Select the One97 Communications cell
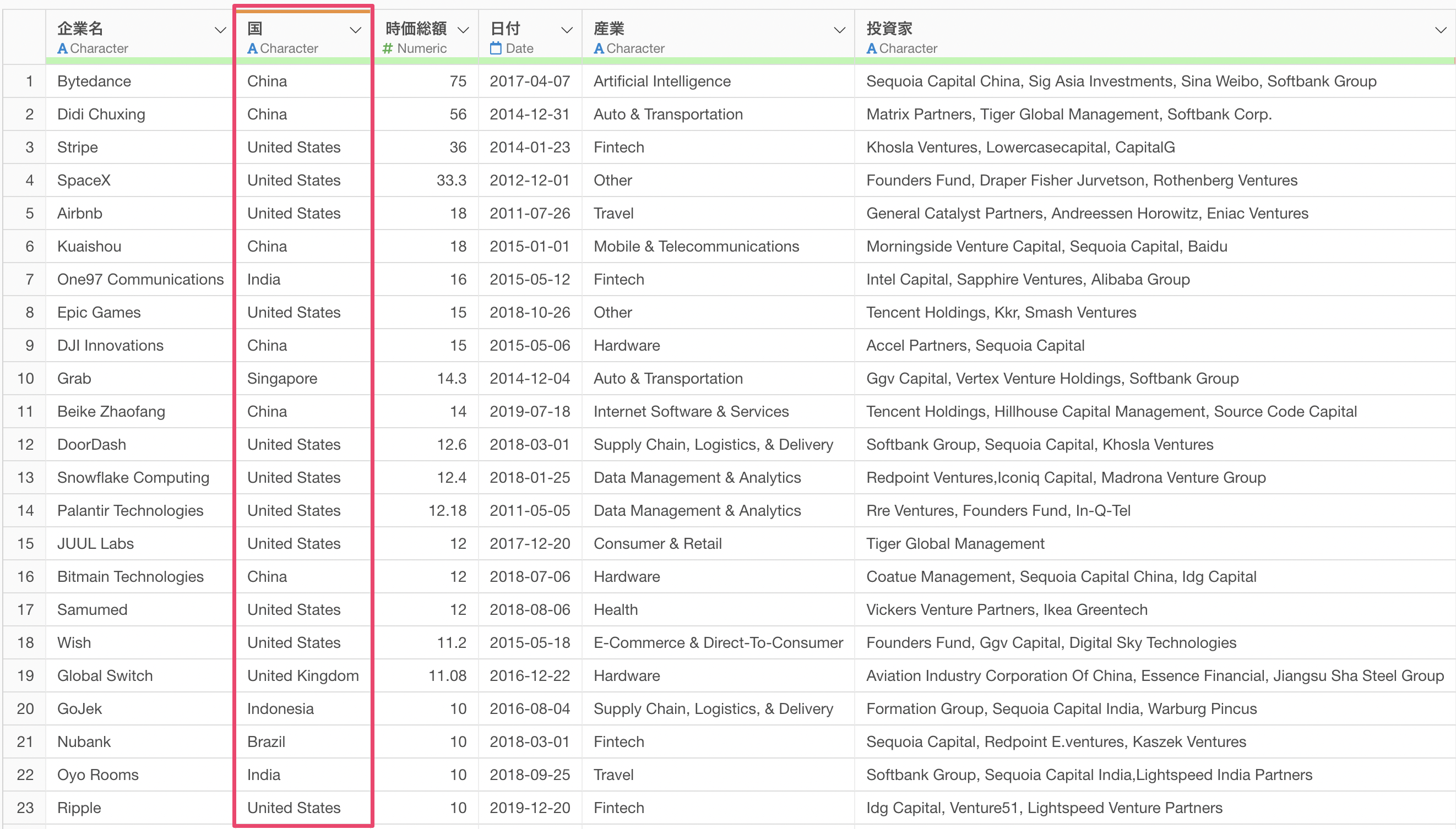The image size is (1456, 829). 139,280
